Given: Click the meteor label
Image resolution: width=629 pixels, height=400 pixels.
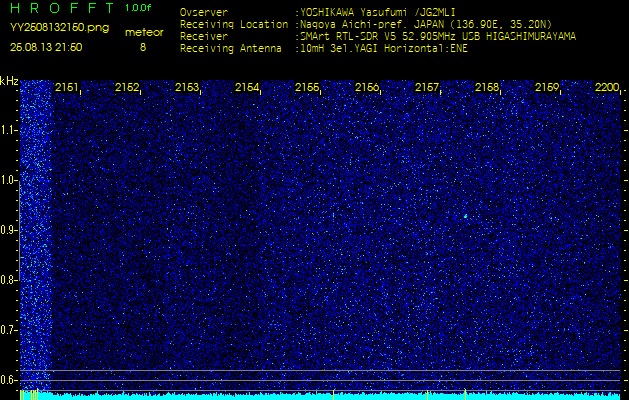Looking at the screenshot, I should [144, 32].
